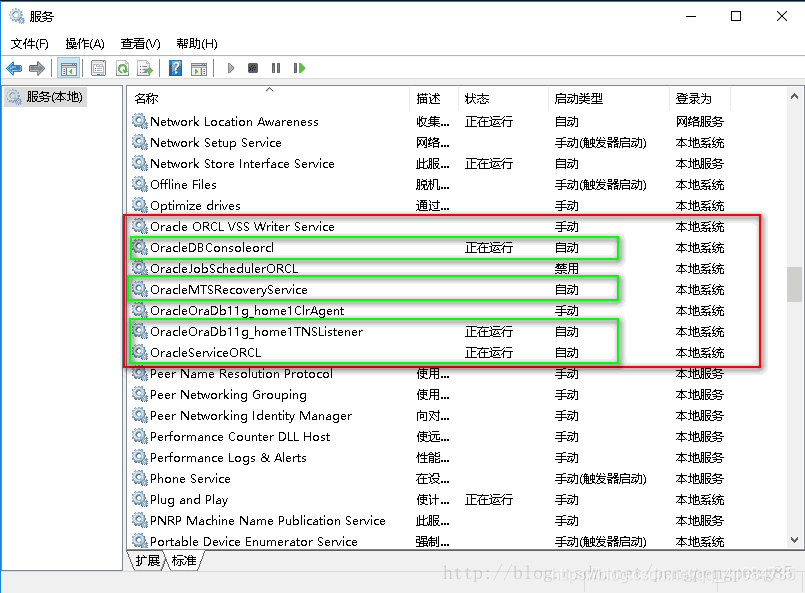Select the Plug and Play service
The width and height of the screenshot is (805, 593).
point(429,500)
